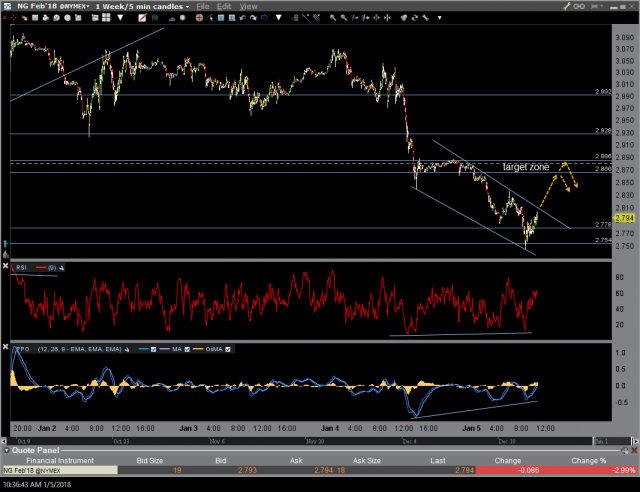The width and height of the screenshot is (640, 492).
Task: Click the orange crosshair target toolbar icon
Action: tap(199, 18)
